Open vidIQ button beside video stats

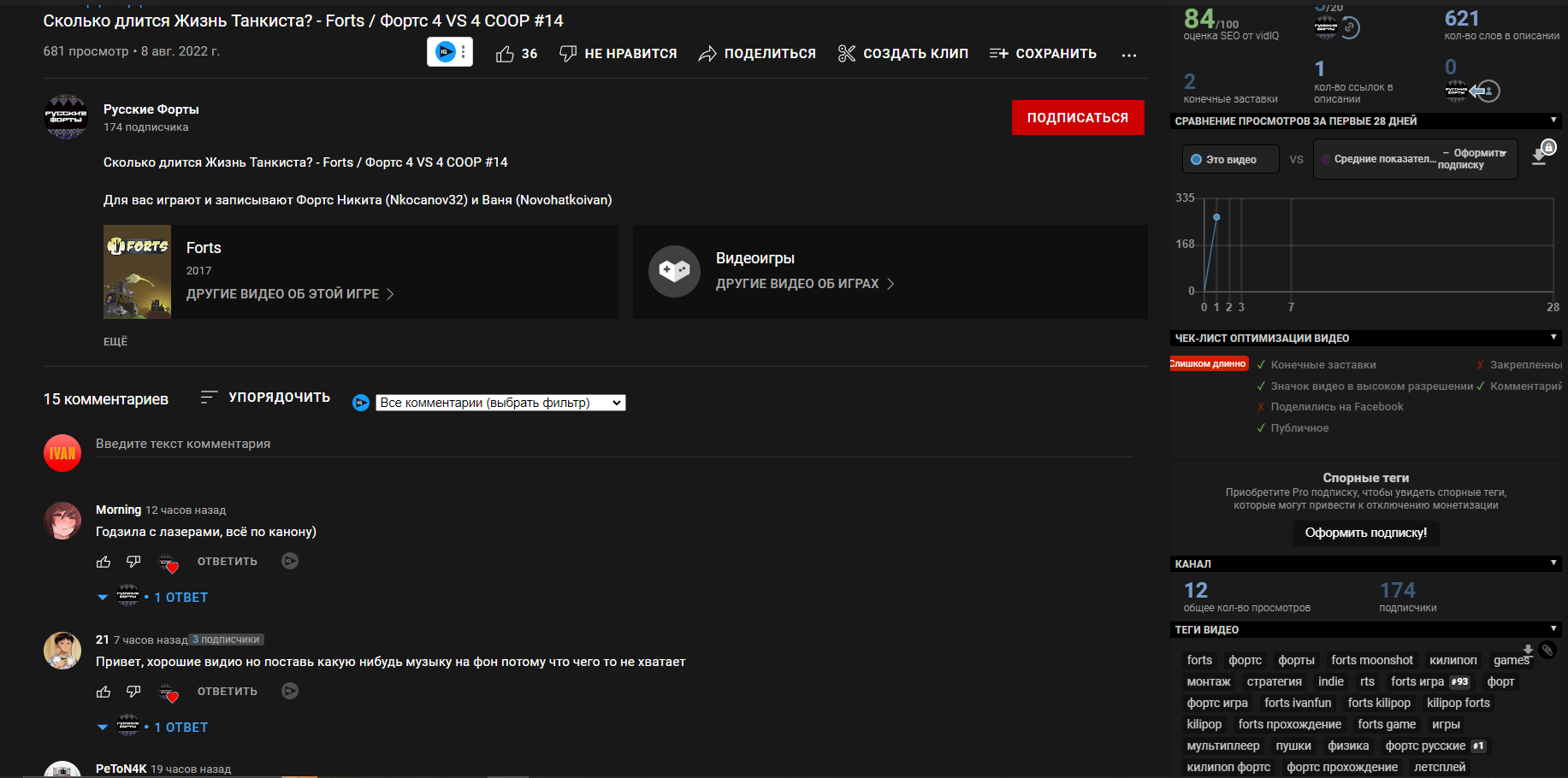[450, 52]
